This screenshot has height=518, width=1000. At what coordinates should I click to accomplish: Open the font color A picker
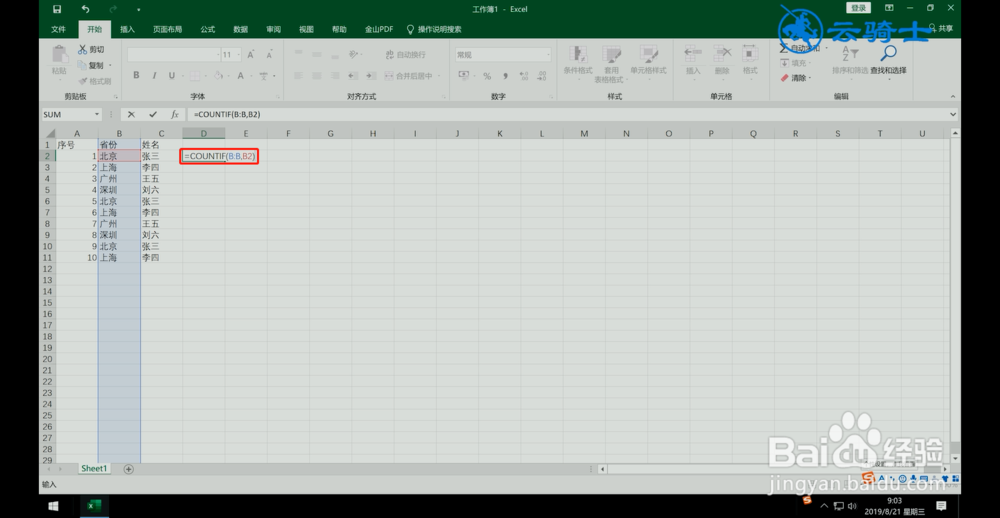click(240, 75)
